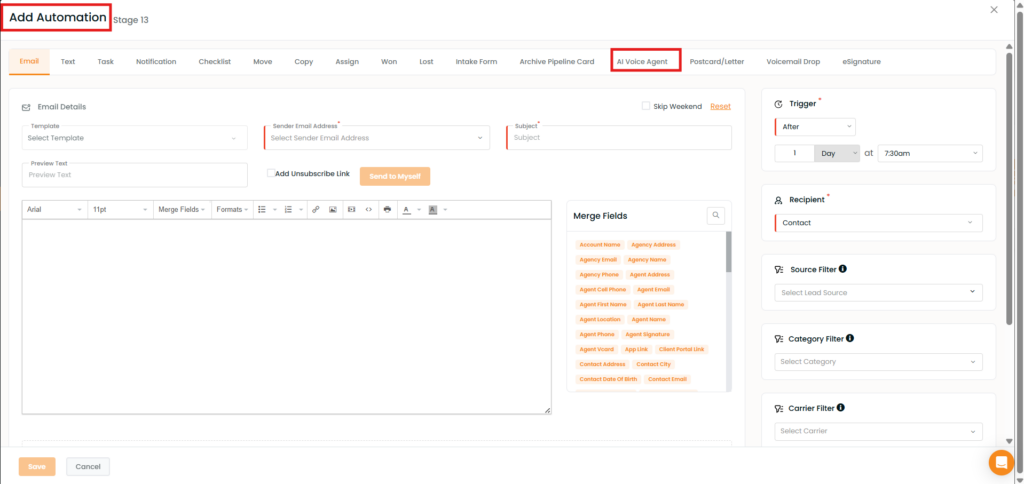Open source code view in editor toolbar

click(x=368, y=209)
